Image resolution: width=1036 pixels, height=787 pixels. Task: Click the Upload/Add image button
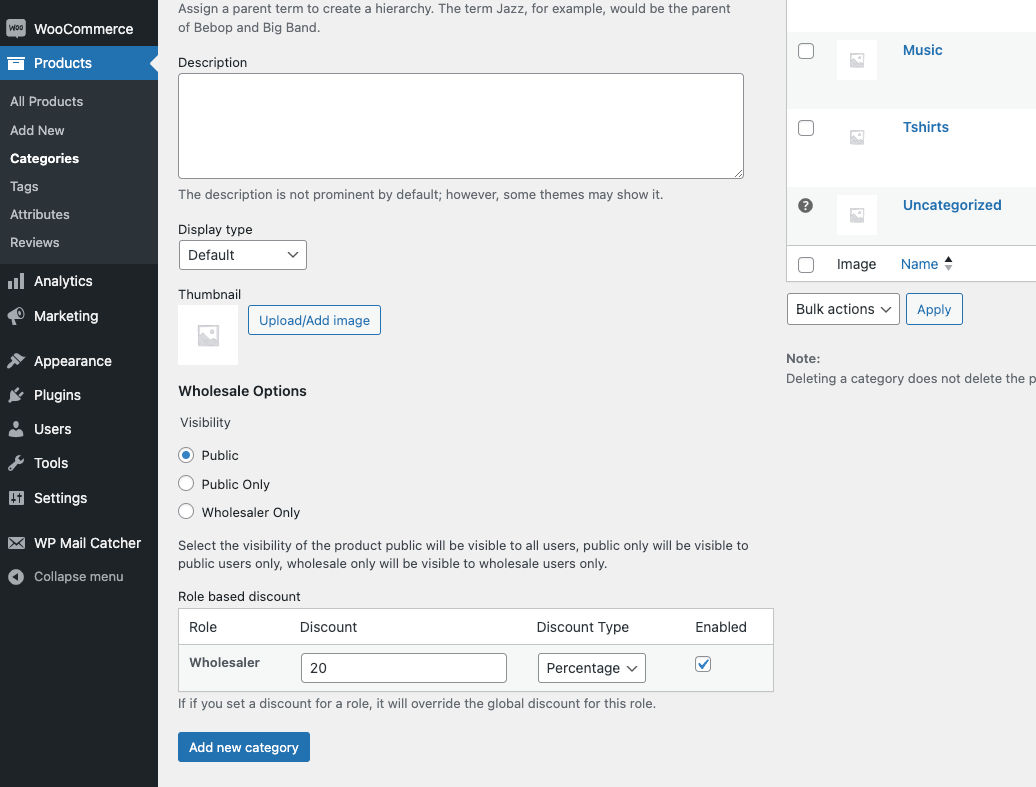[314, 320]
